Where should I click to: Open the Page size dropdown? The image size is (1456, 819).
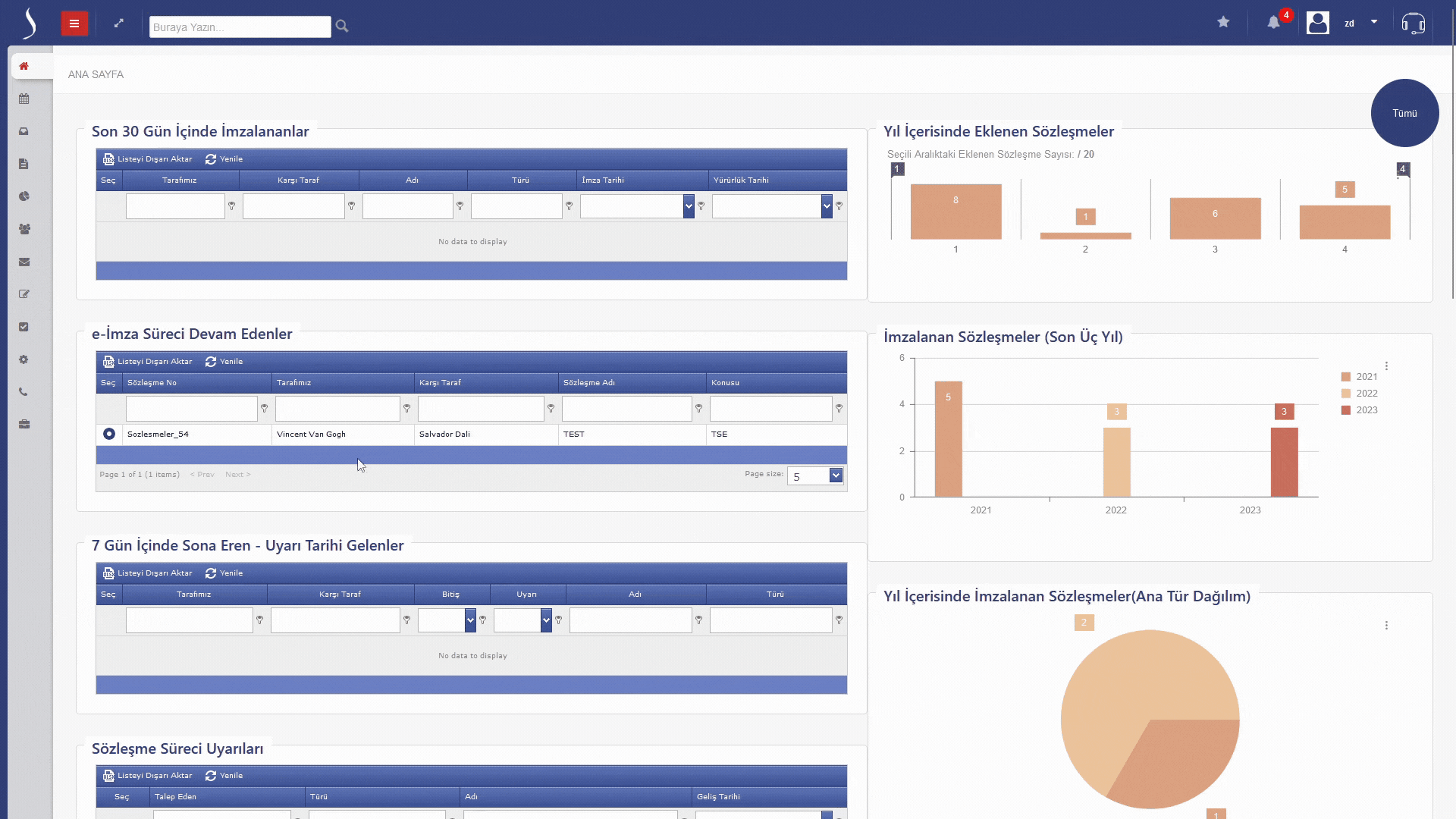(x=835, y=475)
